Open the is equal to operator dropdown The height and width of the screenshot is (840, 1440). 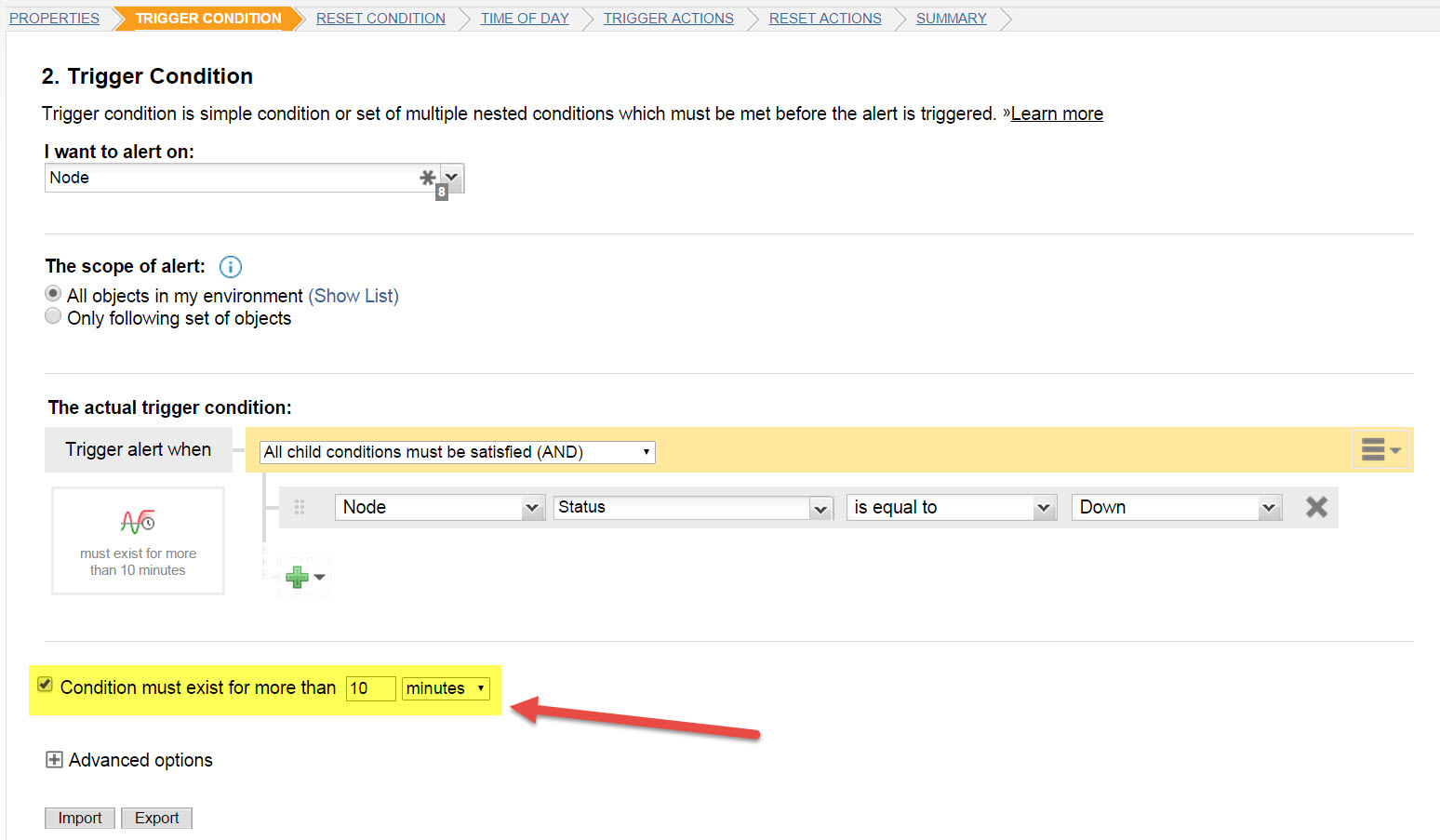coord(952,507)
